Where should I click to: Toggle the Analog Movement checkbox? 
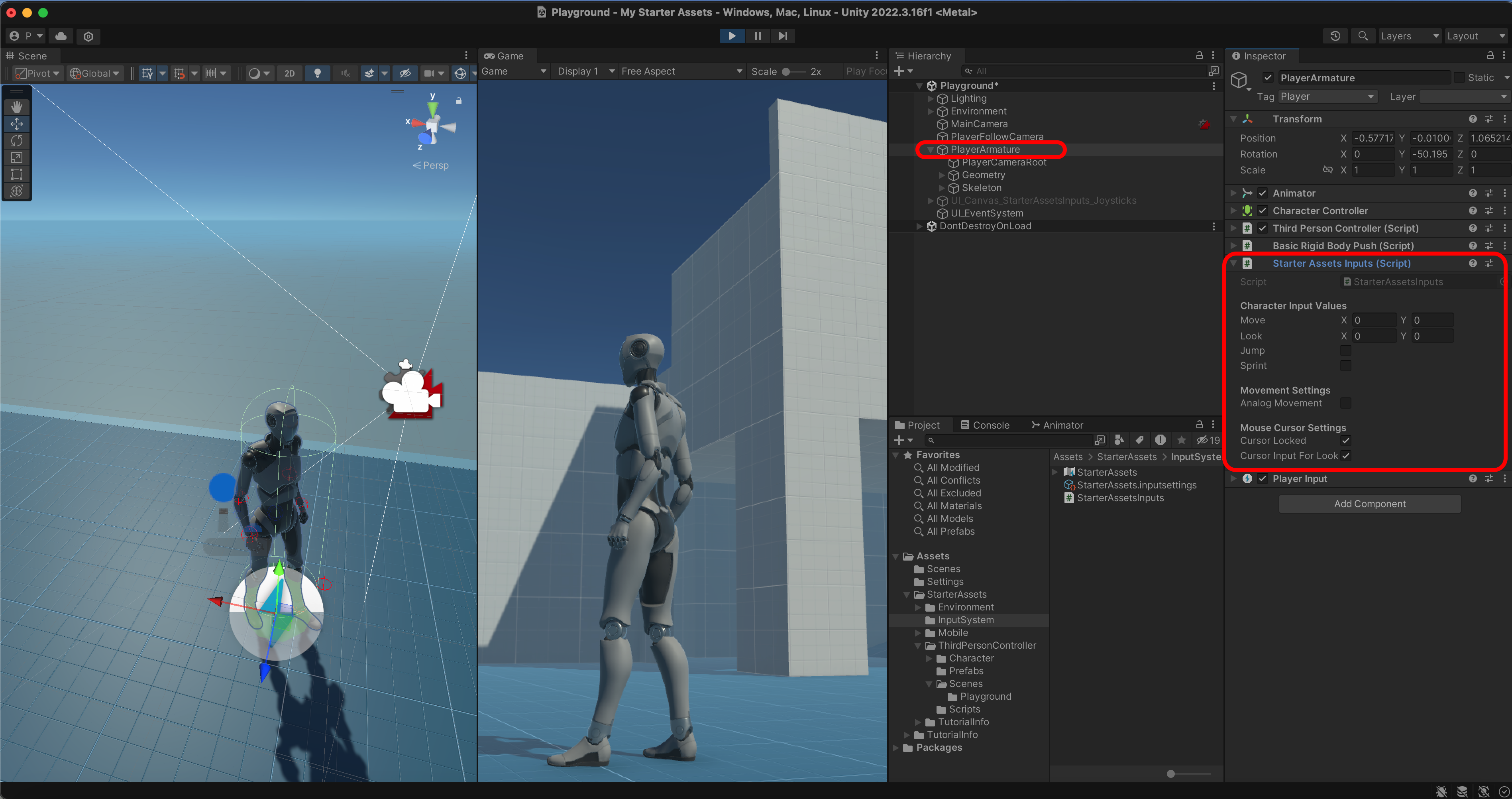coord(1345,403)
